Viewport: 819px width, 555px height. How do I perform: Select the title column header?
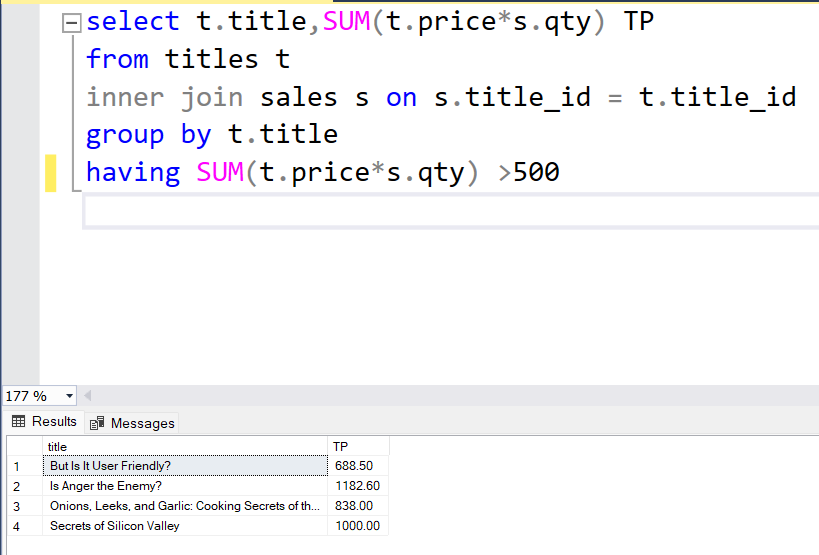coord(185,446)
